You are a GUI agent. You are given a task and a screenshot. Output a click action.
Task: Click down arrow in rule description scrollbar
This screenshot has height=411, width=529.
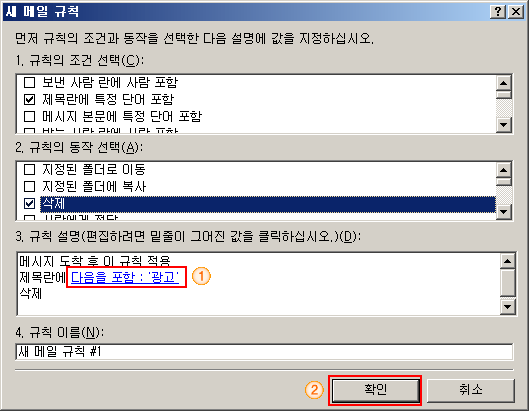(507, 307)
